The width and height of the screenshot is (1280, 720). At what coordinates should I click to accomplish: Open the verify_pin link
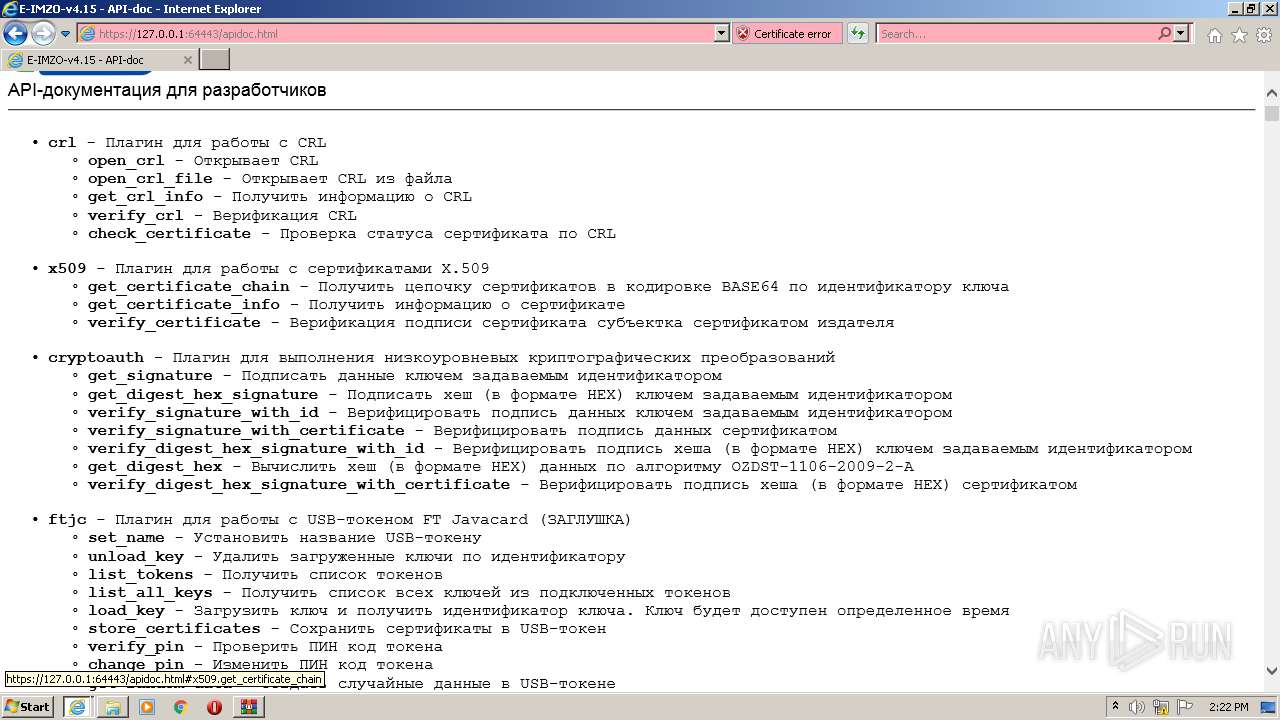[136, 646]
